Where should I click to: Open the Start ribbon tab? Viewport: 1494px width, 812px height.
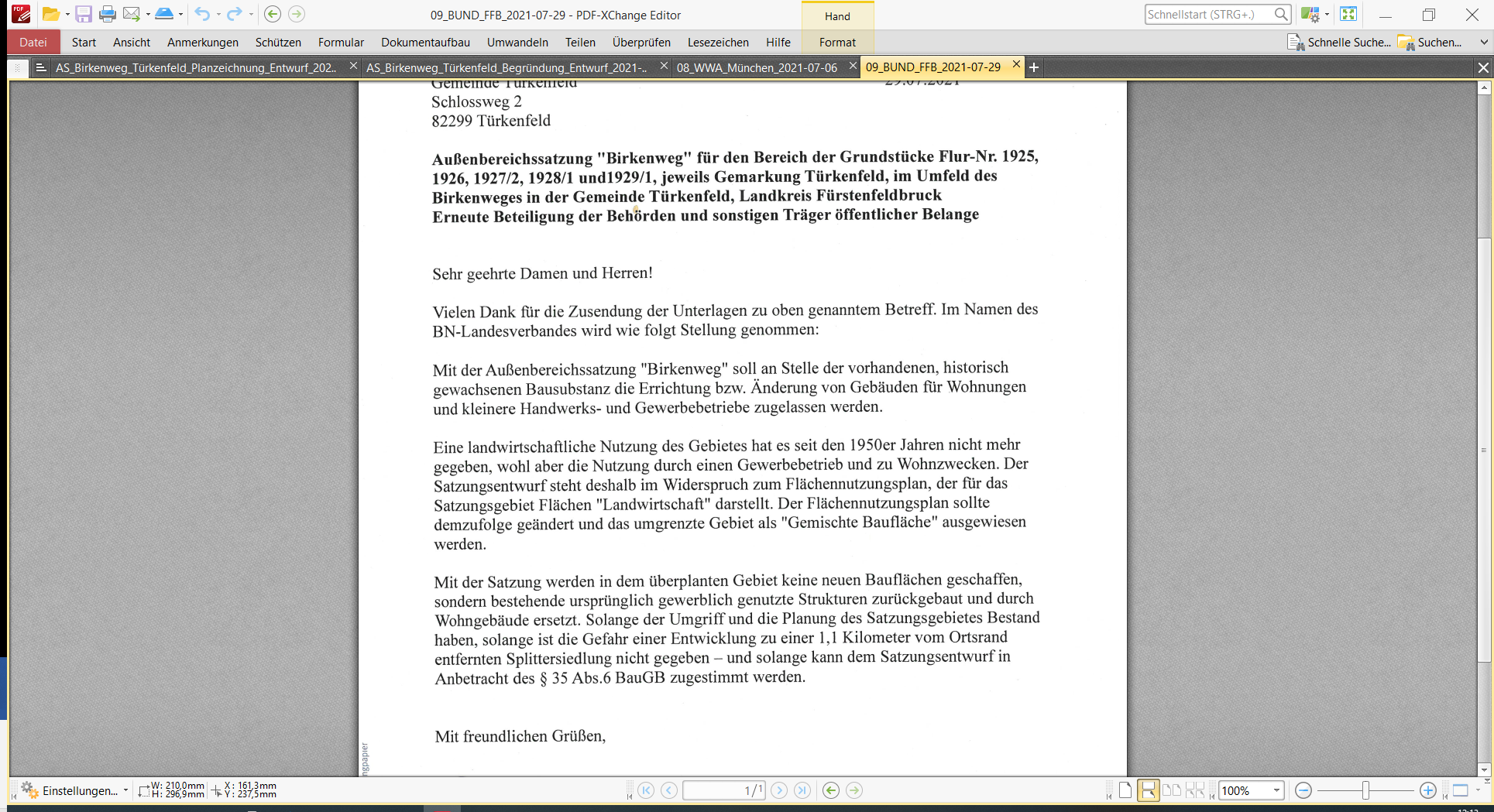point(84,42)
